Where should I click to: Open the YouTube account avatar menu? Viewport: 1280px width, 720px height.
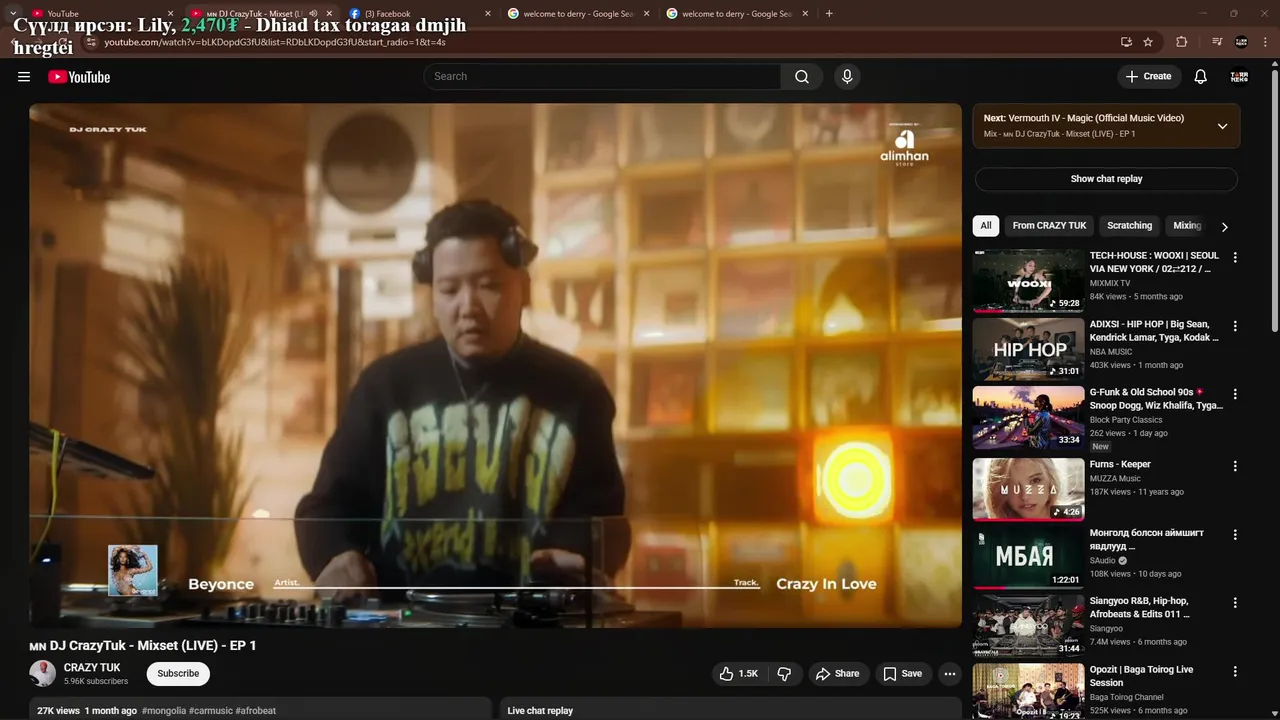point(1240,77)
